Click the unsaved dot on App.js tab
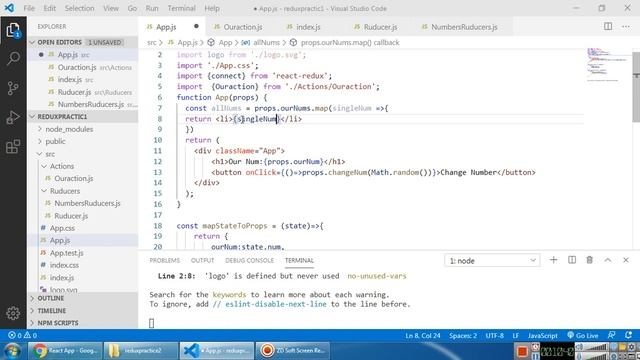 click(196, 26)
